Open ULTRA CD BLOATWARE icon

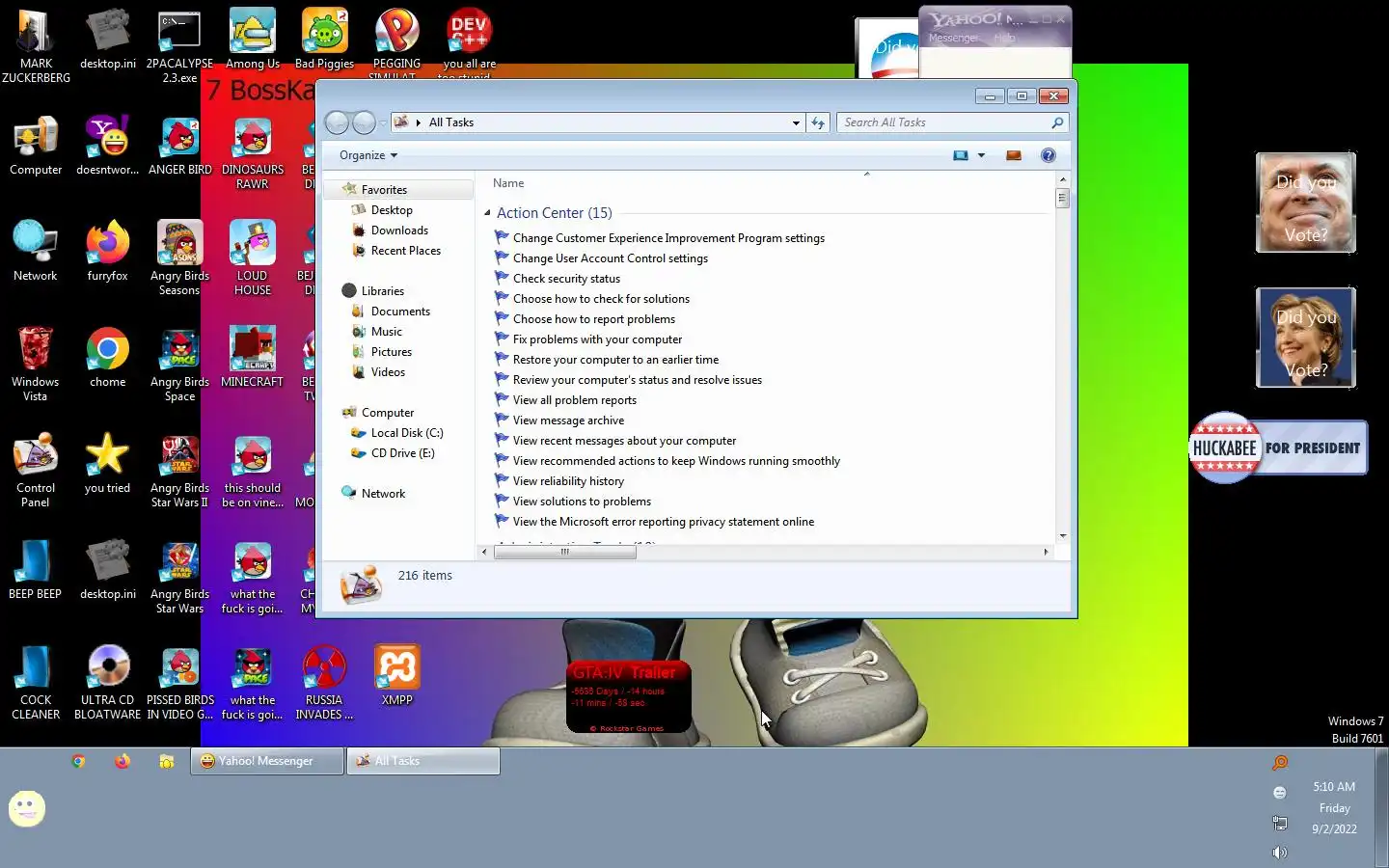pos(108,683)
